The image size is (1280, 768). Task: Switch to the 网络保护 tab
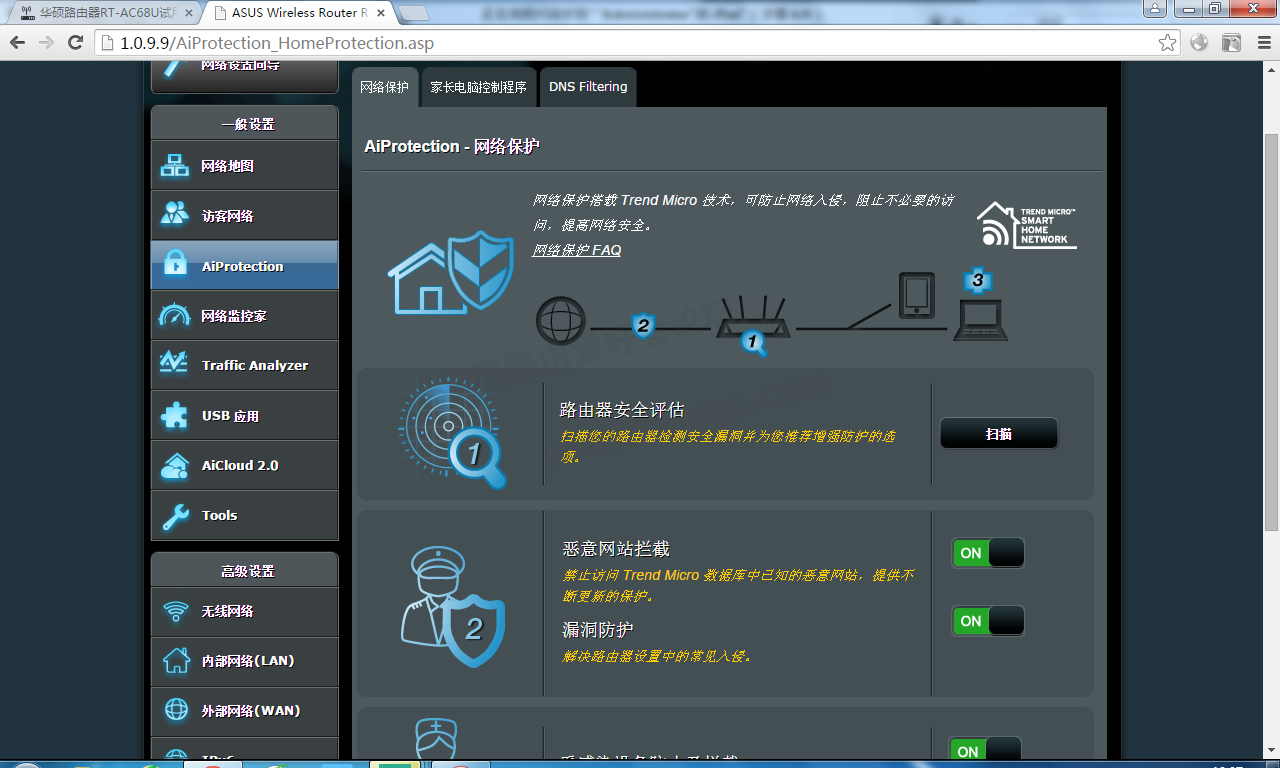[385, 87]
